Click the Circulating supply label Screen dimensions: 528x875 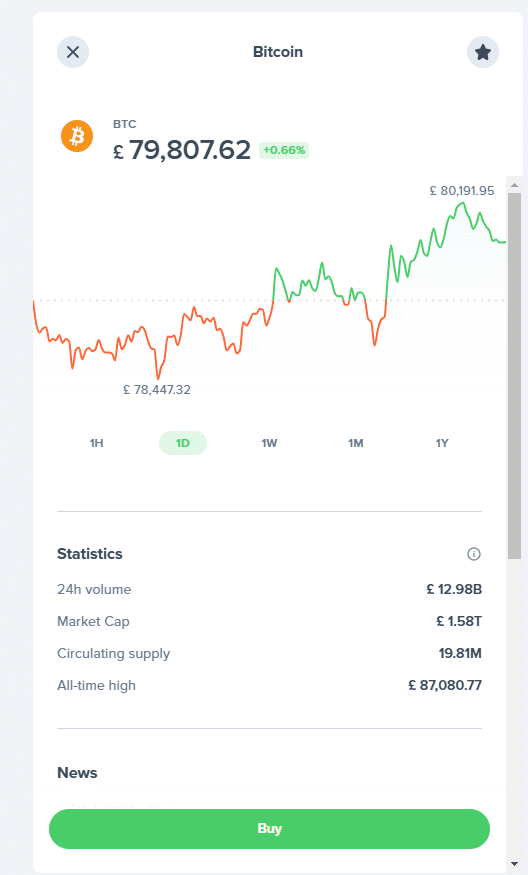coord(113,653)
